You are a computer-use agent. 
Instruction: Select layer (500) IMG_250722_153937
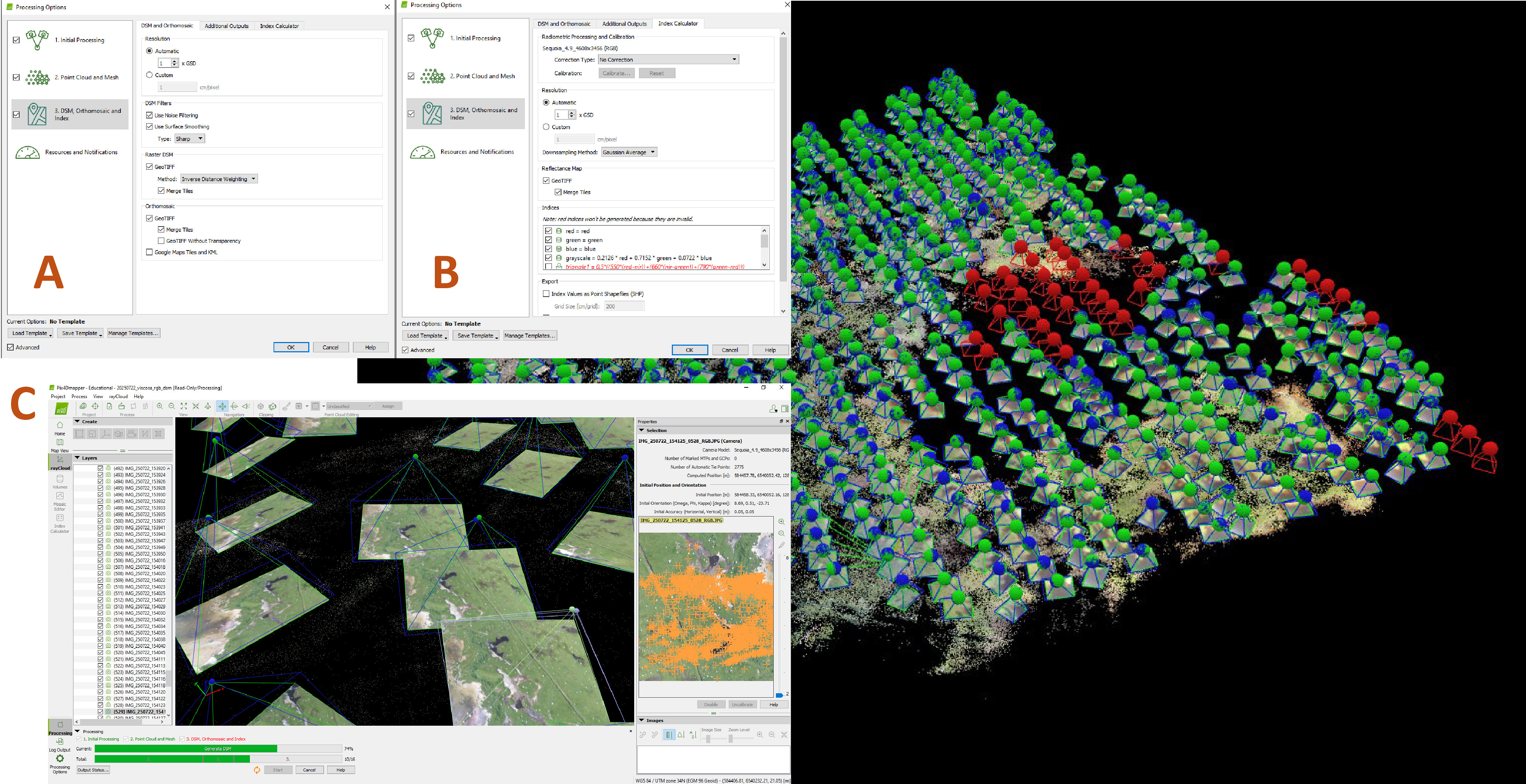pos(139,521)
